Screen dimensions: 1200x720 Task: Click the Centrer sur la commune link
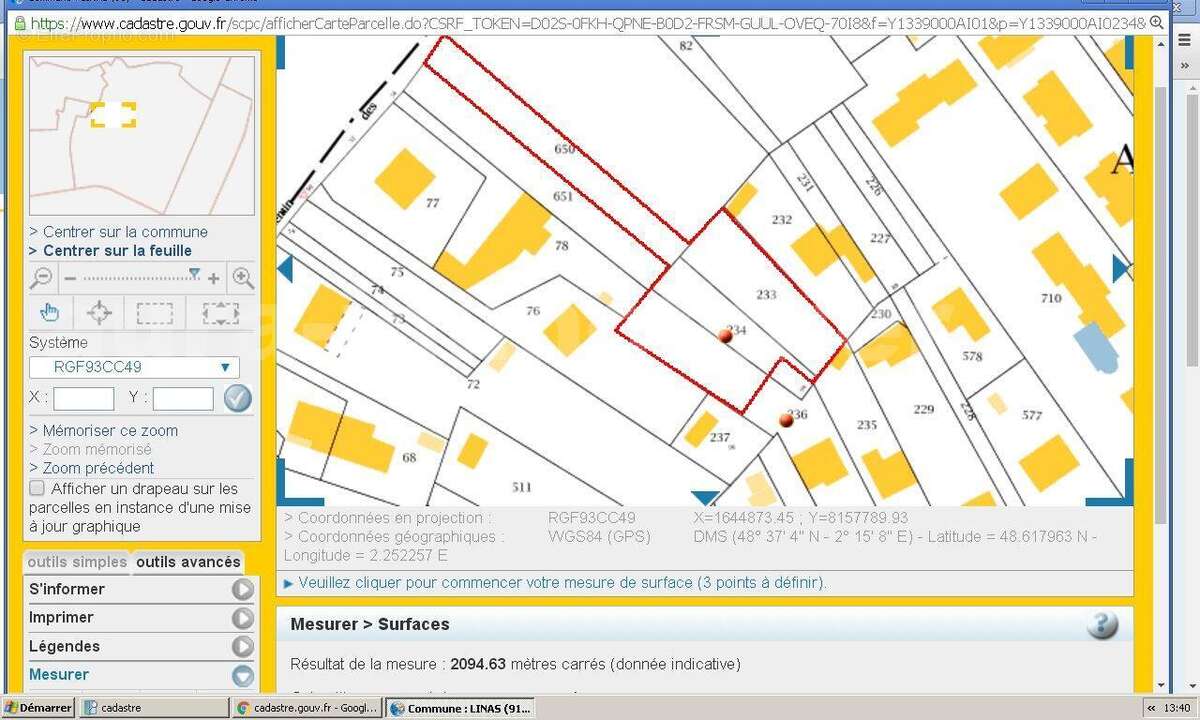125,232
